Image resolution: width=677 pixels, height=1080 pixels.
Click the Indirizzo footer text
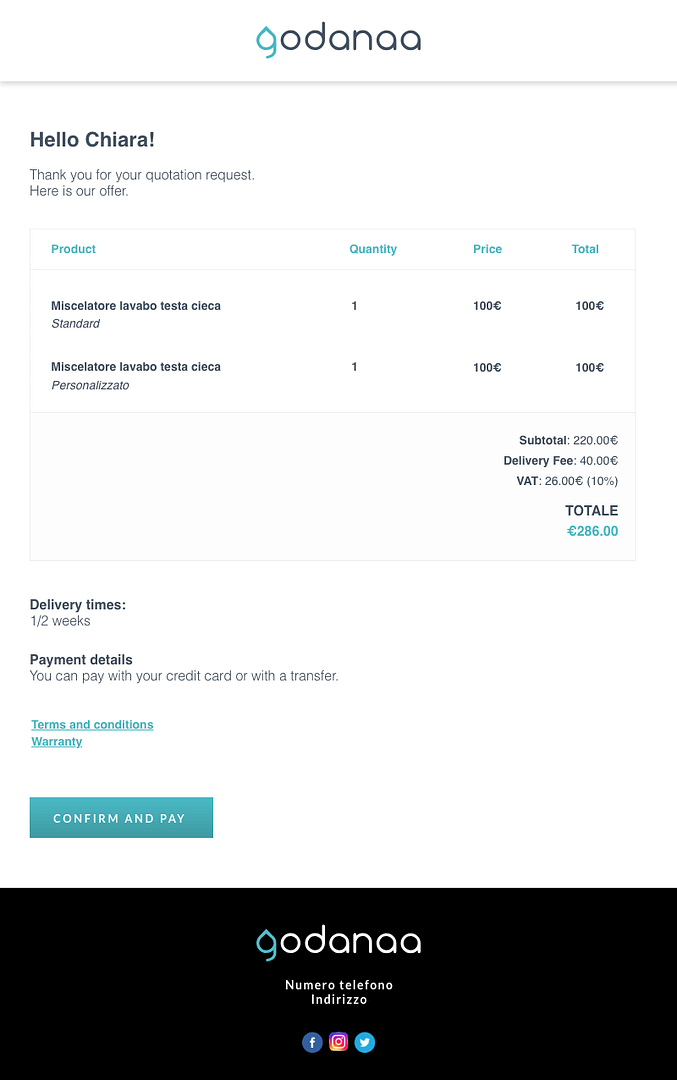click(339, 1000)
